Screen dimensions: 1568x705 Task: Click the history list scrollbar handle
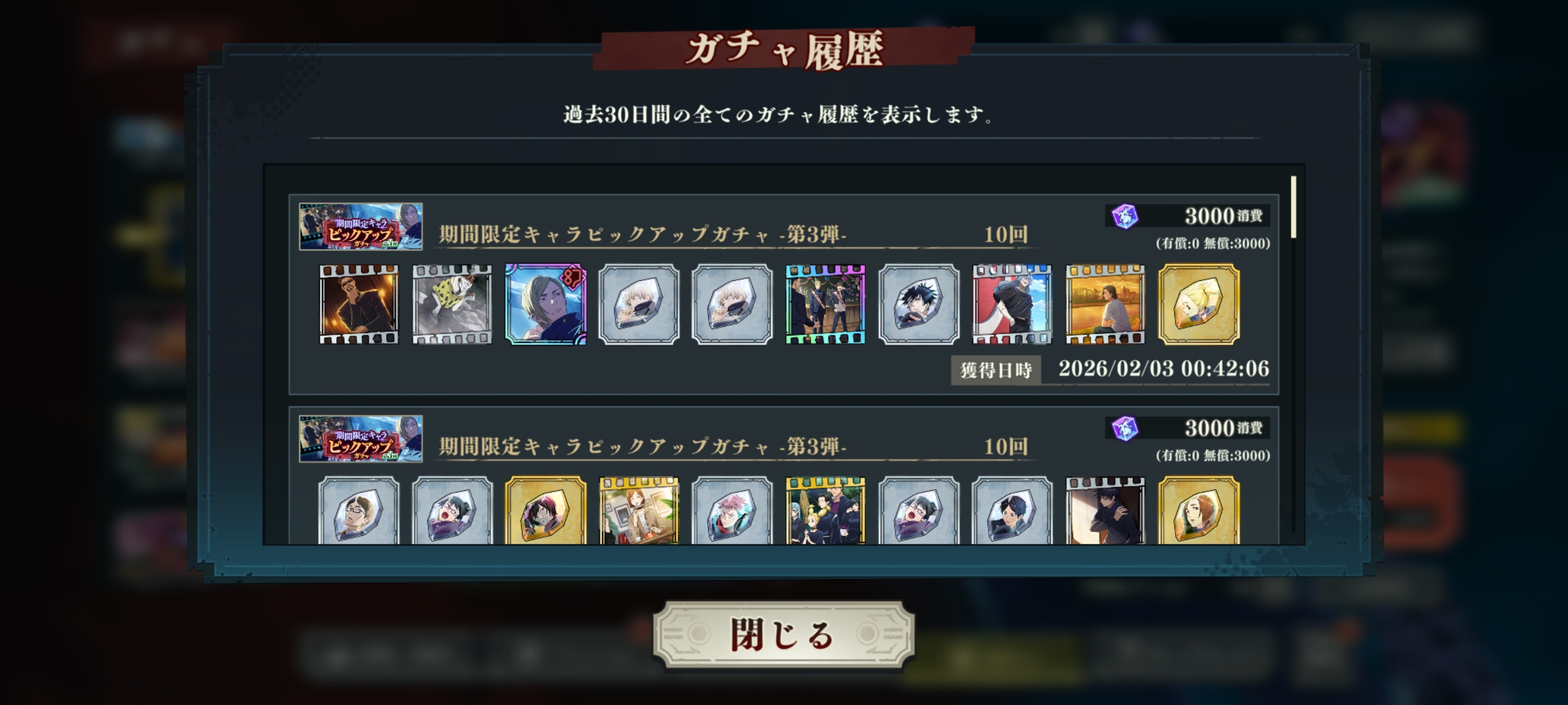[x=1294, y=207]
